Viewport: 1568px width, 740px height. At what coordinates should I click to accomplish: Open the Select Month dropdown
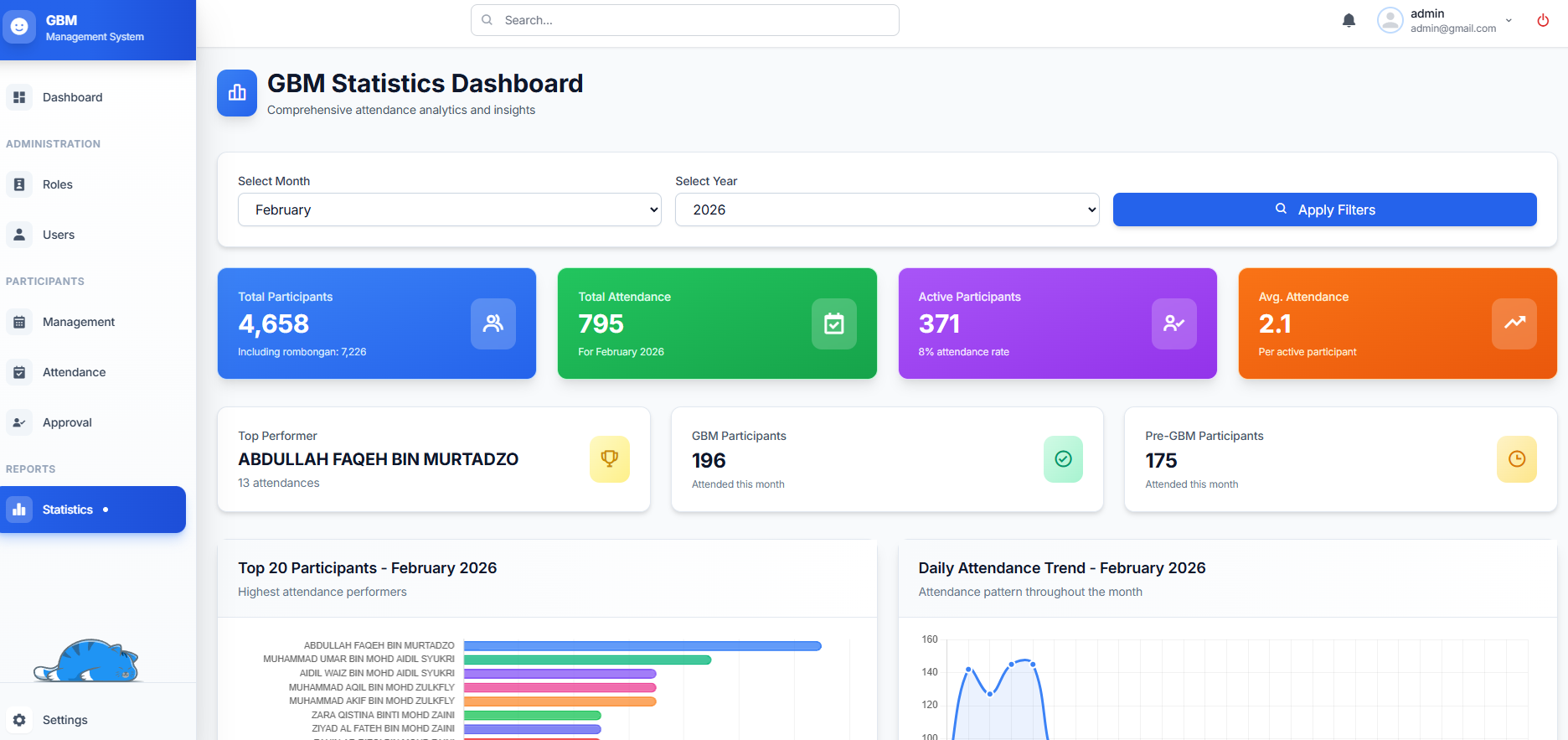pyautogui.click(x=450, y=210)
